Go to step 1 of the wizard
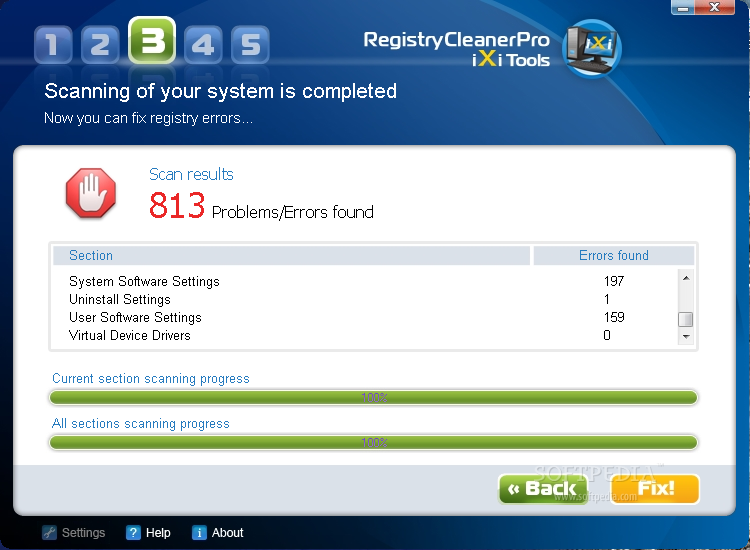 53,44
